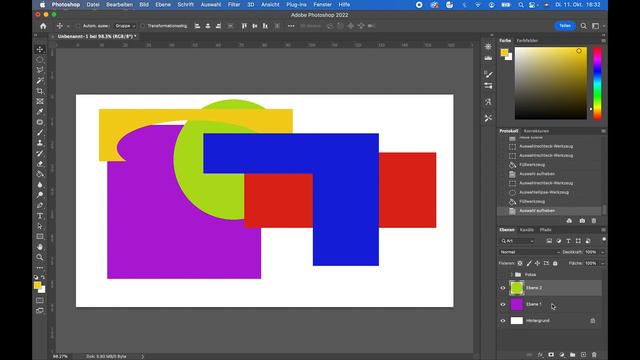Click the foreground swatch in Farbe panel
640x360 pixels.
[504, 52]
